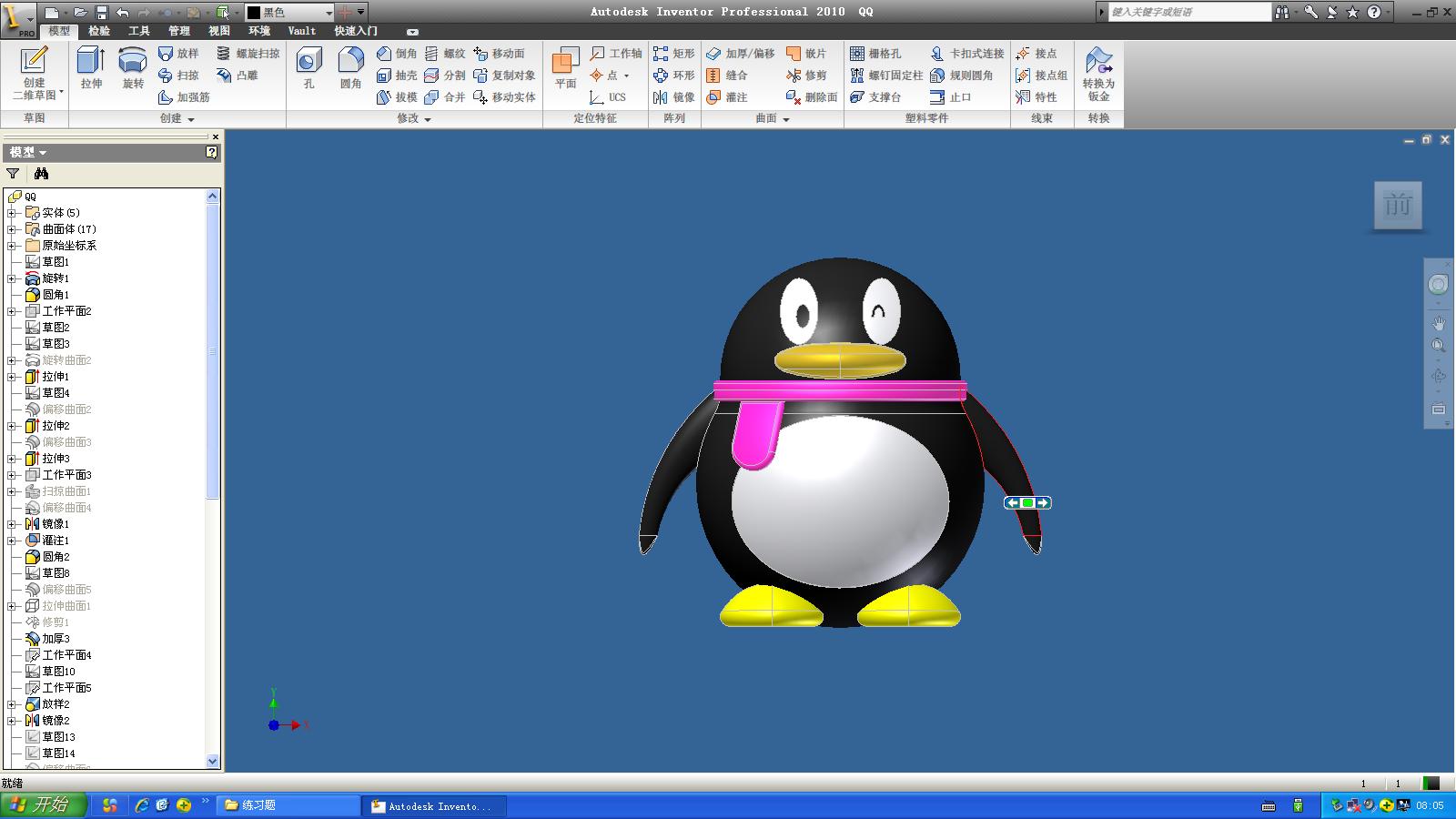Click the 转换为钣金 button
This screenshot has width=1456, height=819.
[1098, 73]
